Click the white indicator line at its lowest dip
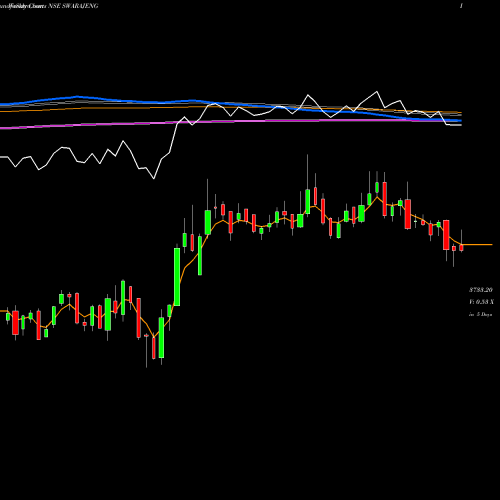Viewport: 500px width, 500px height. point(154,178)
